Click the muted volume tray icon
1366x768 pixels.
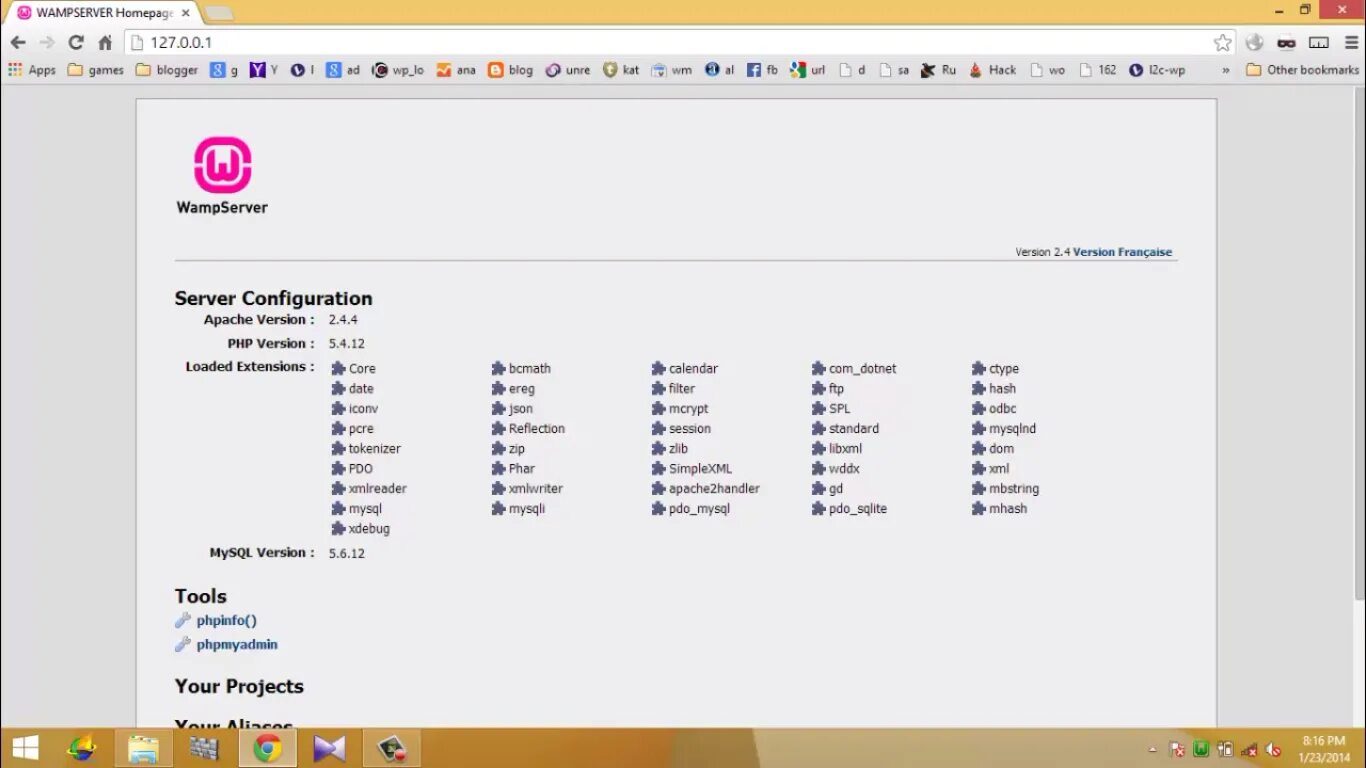click(1274, 748)
